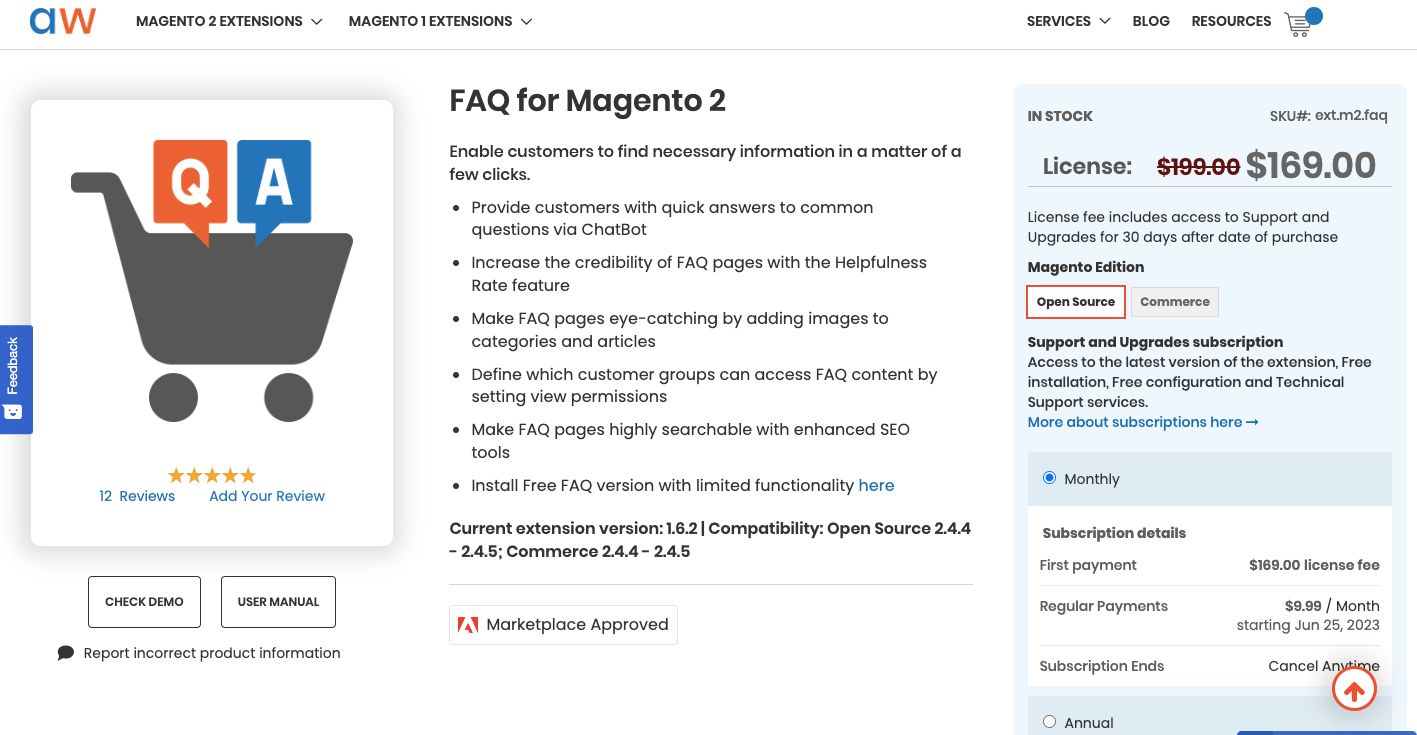Open the 'More about subscriptions here' link
Viewport: 1417px width, 735px height.
tap(1134, 422)
